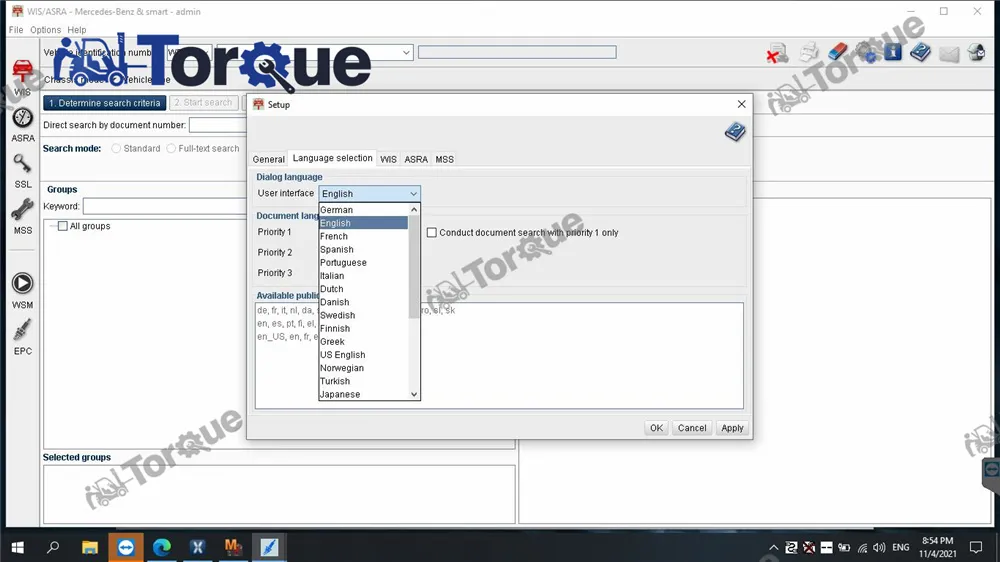The image size is (1000, 562).
Task: Choose Portuguese from language list
Action: pyautogui.click(x=363, y=263)
